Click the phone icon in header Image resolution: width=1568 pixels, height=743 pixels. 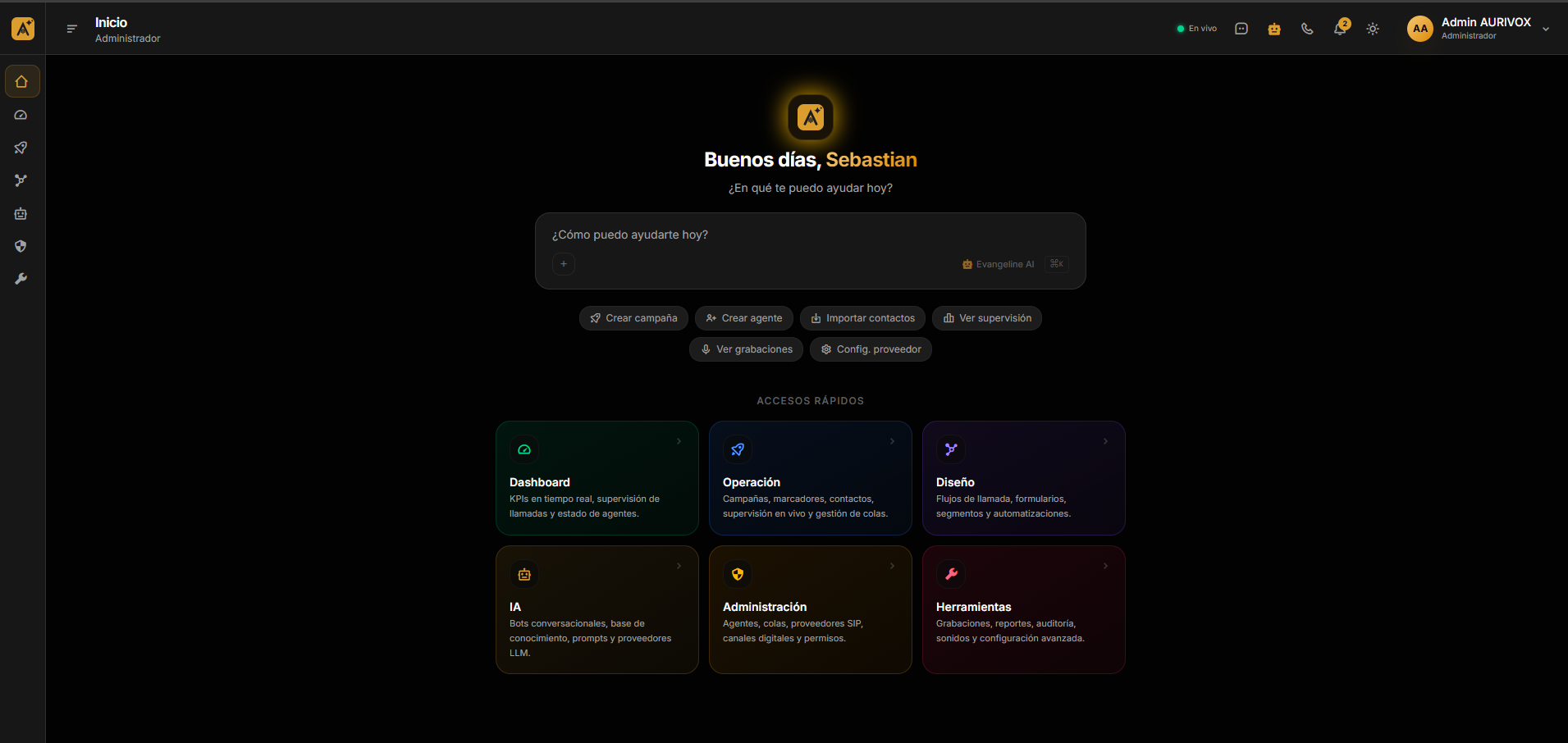[x=1307, y=29]
